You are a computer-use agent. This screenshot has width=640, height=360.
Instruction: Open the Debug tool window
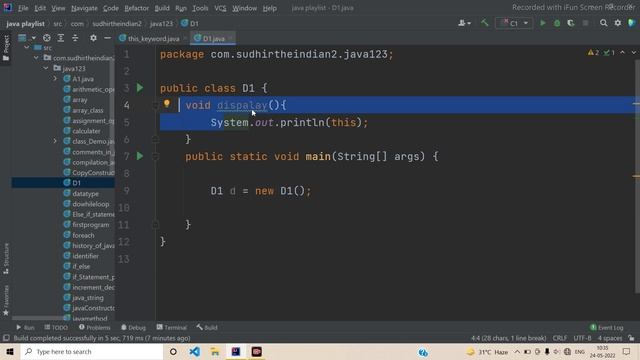tap(133, 327)
